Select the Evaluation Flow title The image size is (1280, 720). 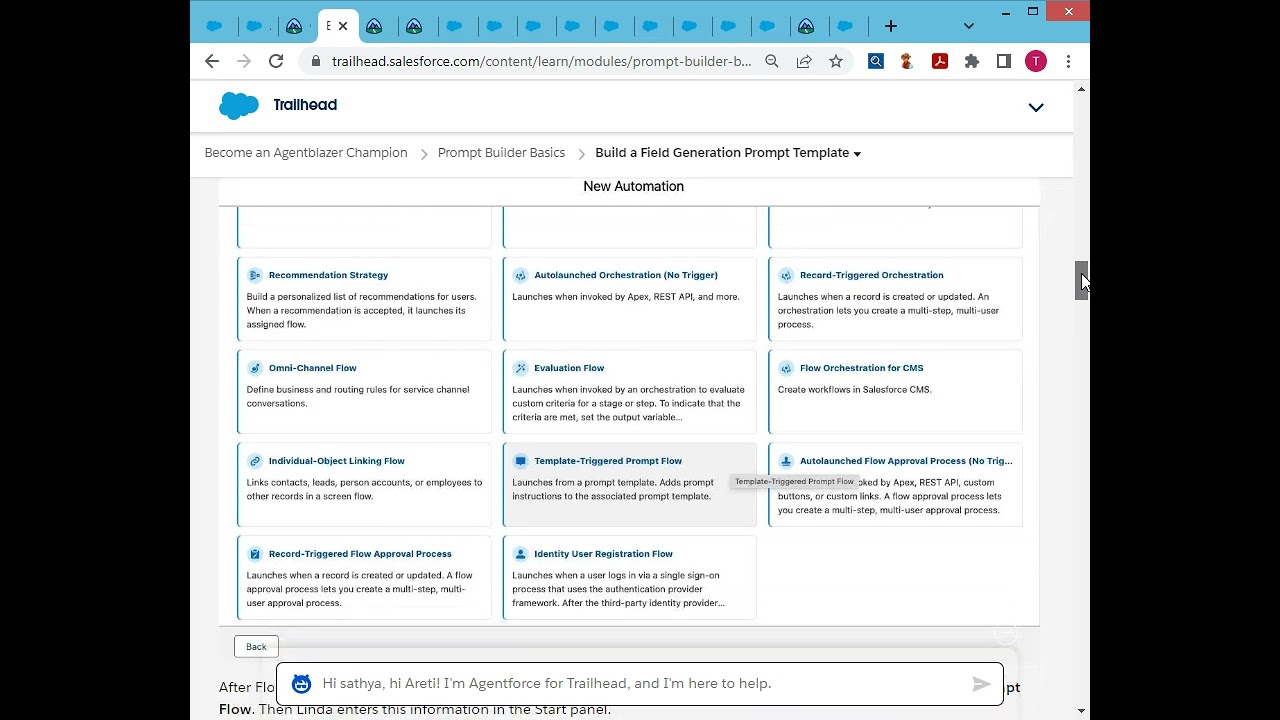tap(569, 368)
